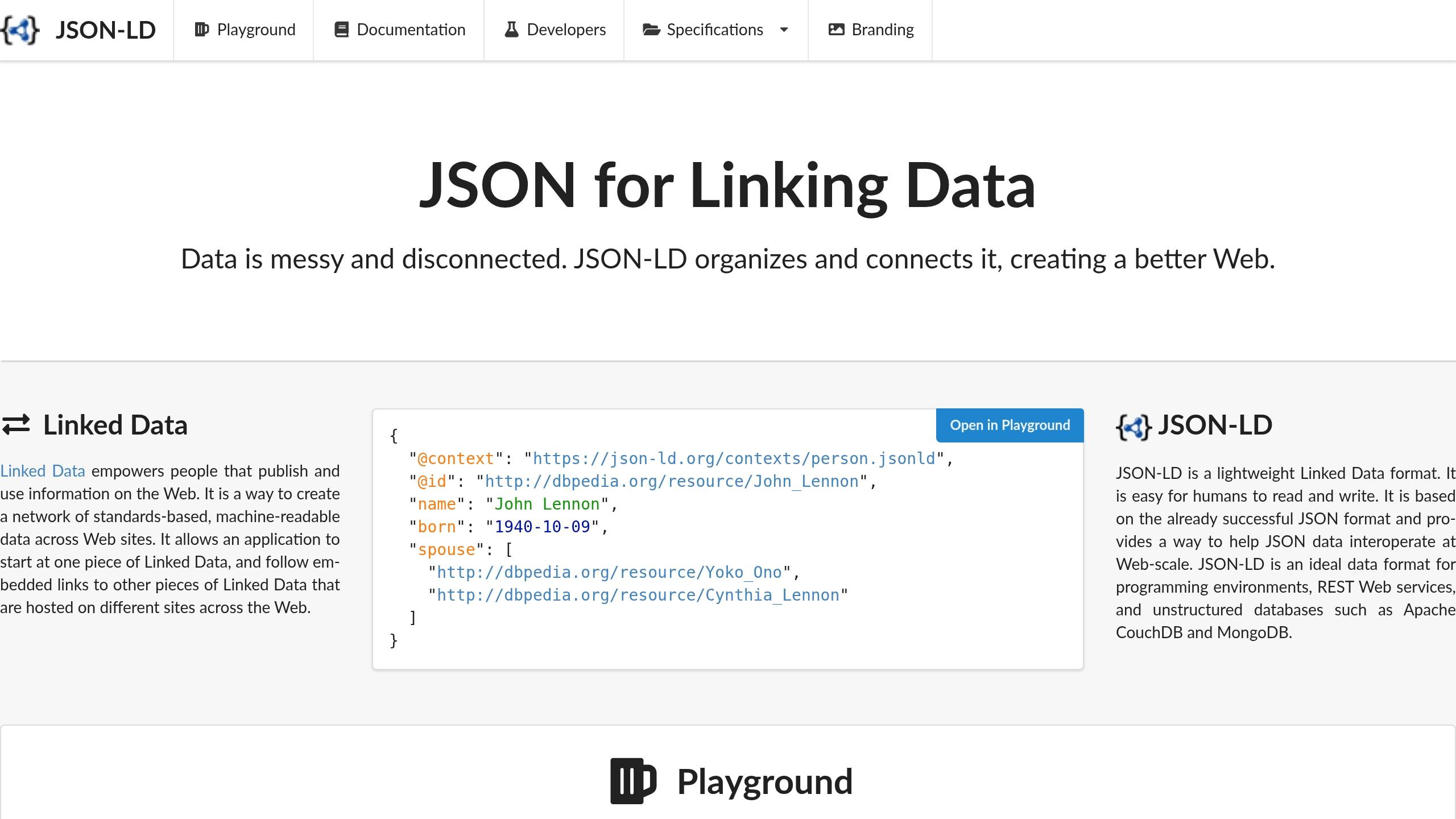Click the JSON-LD logo beside the right-hand heading
Screen dimensions: 1456x819
pos(1134,427)
